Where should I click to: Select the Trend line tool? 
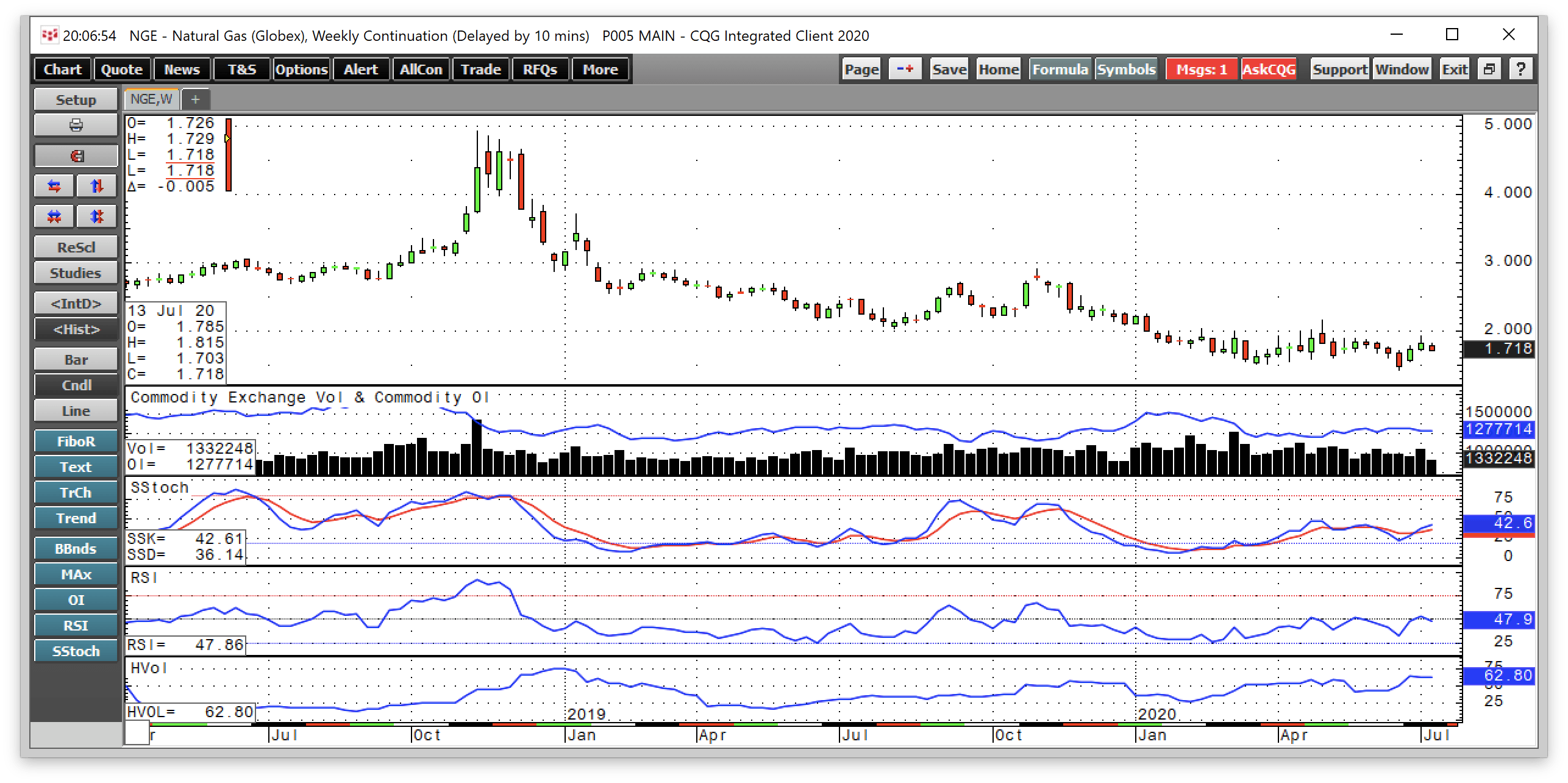(76, 518)
